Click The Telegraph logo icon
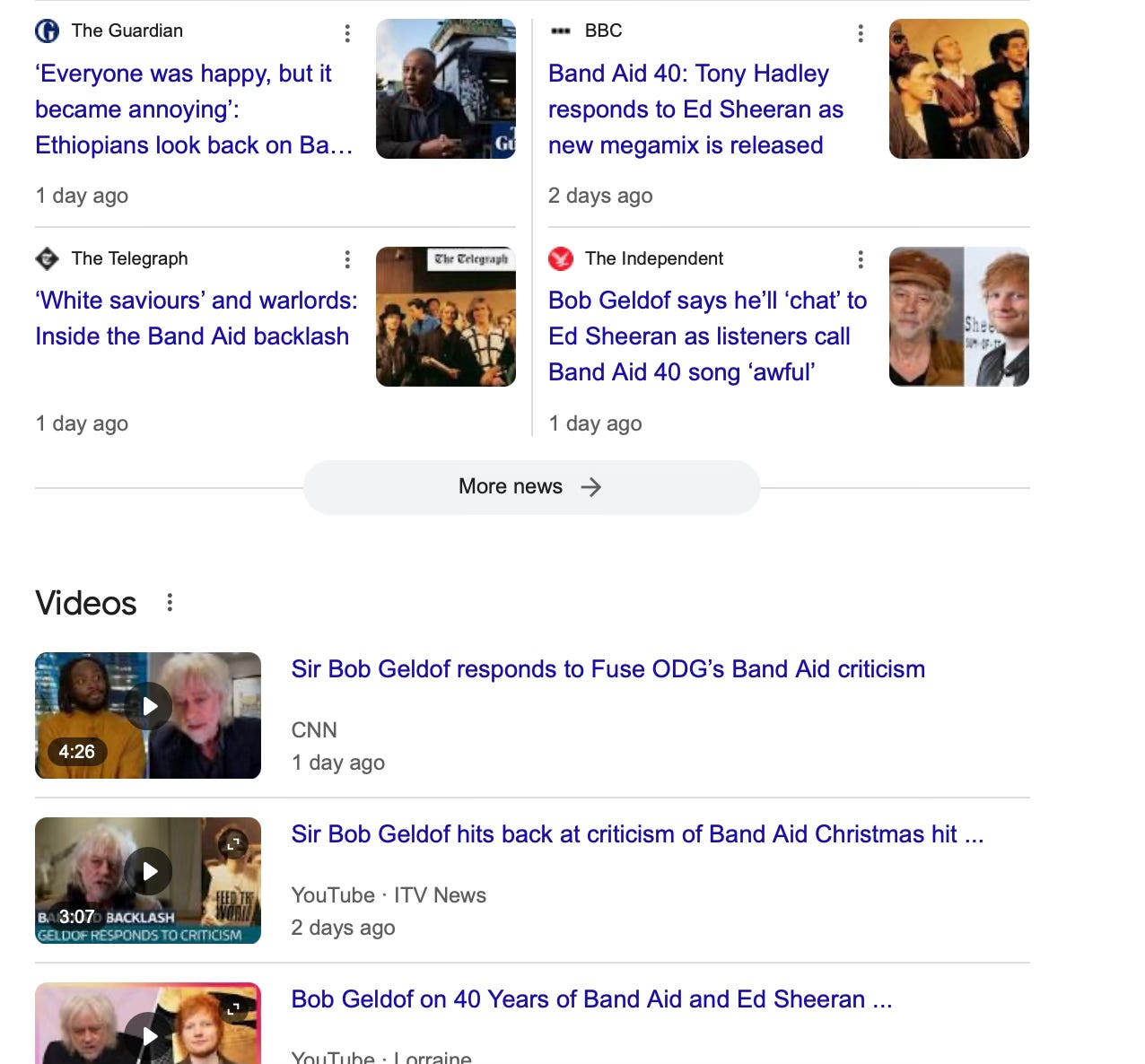This screenshot has width=1145, height=1064. coord(47,258)
